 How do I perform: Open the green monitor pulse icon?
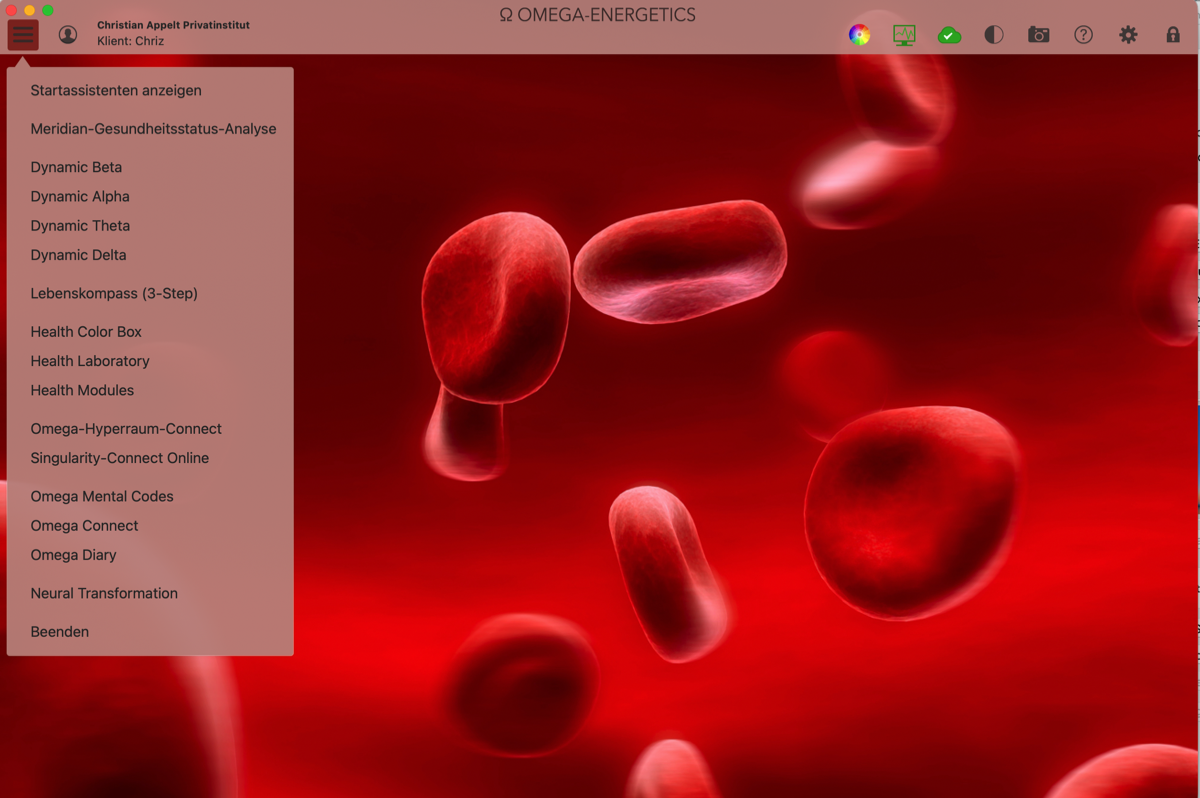tap(904, 35)
